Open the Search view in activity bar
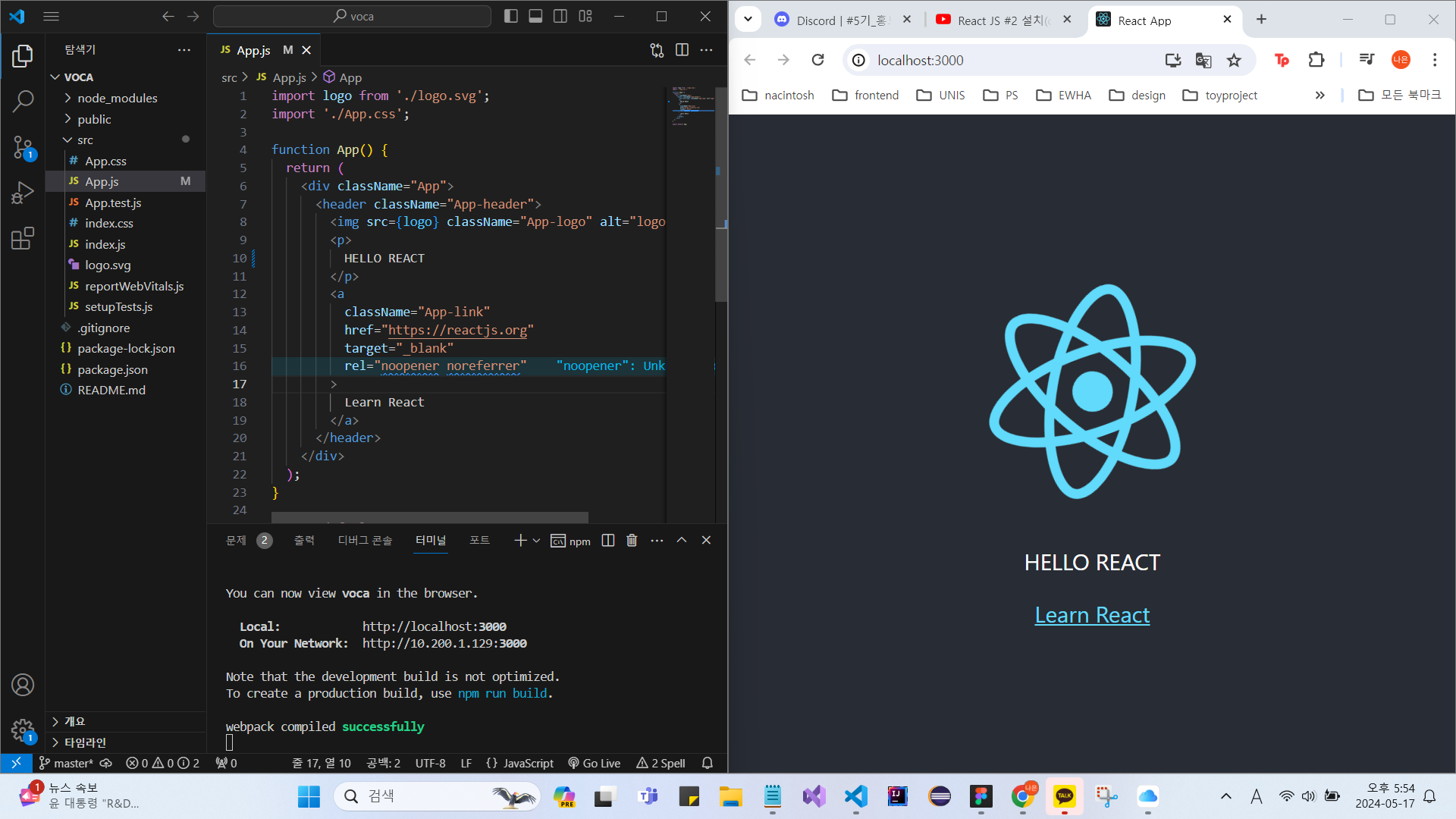 click(x=23, y=101)
